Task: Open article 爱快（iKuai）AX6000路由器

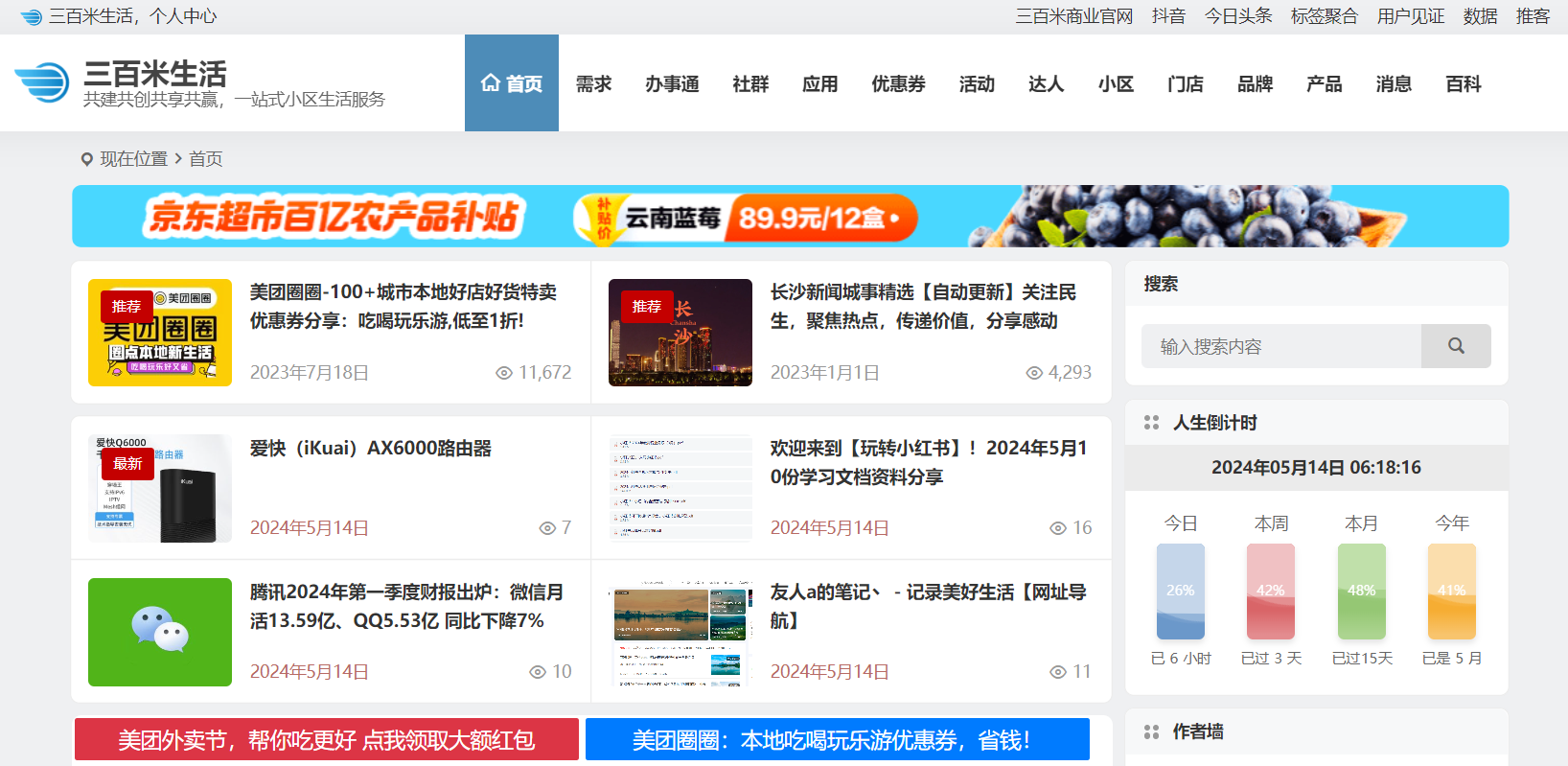Action: 371,449
